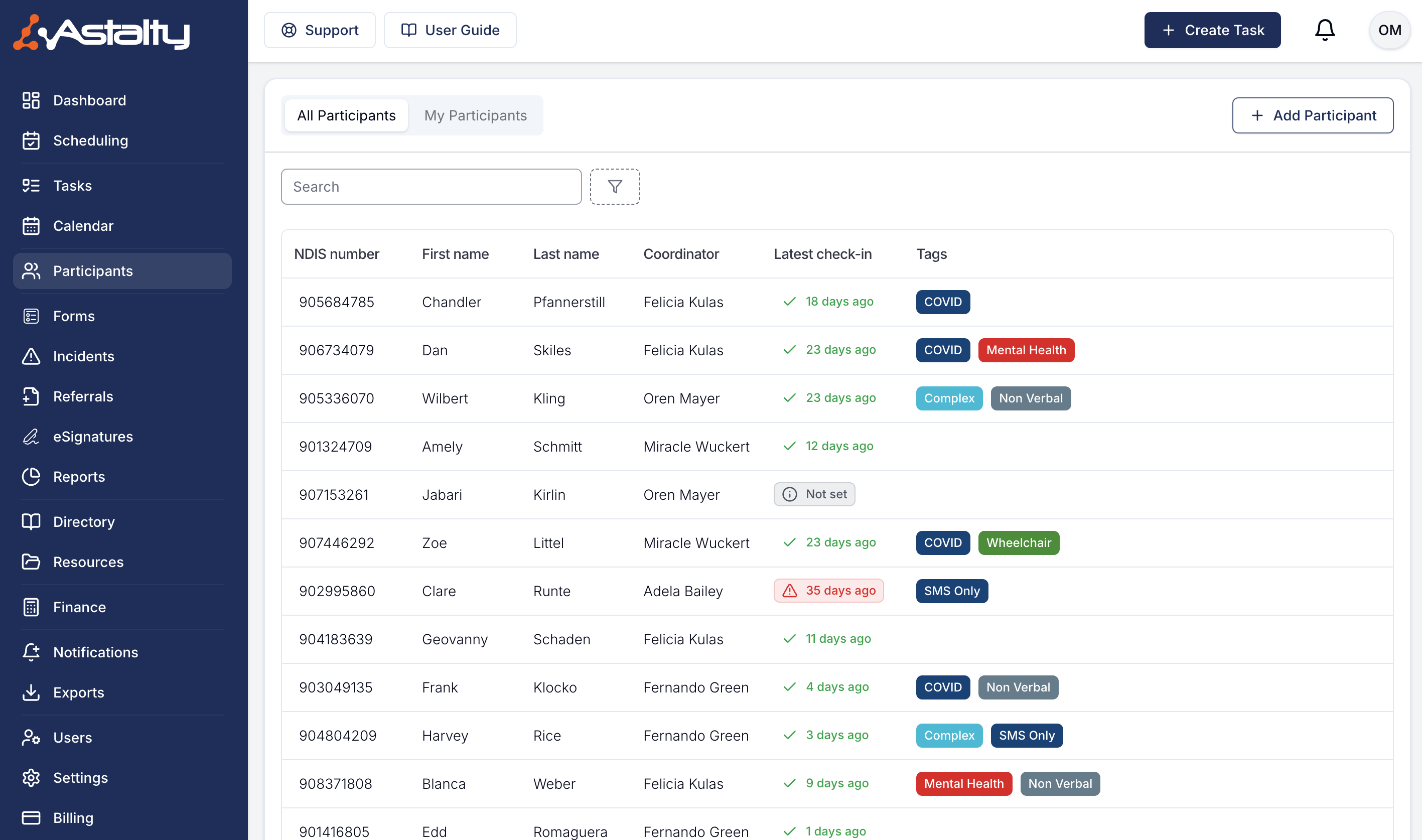The height and width of the screenshot is (840, 1422).
Task: Click into the Search field
Action: pos(431,186)
